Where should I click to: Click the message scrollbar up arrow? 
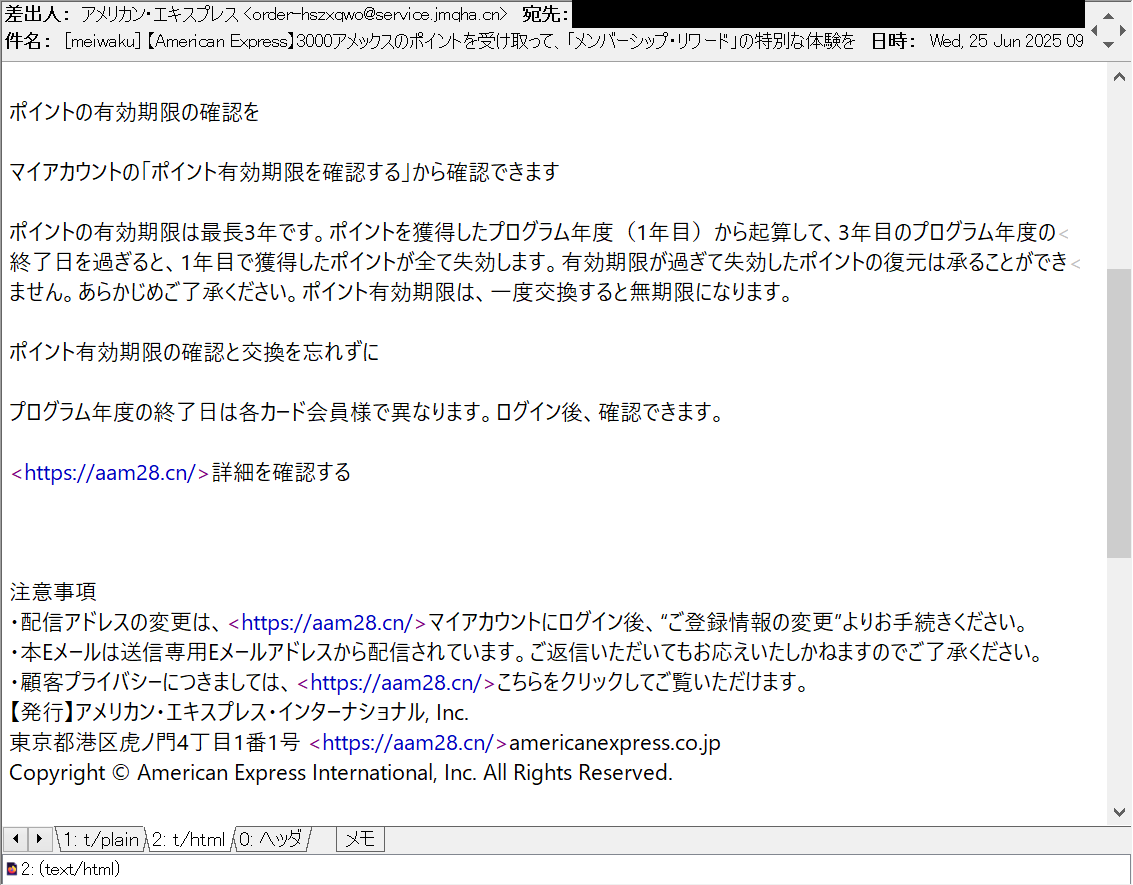click(x=1119, y=76)
